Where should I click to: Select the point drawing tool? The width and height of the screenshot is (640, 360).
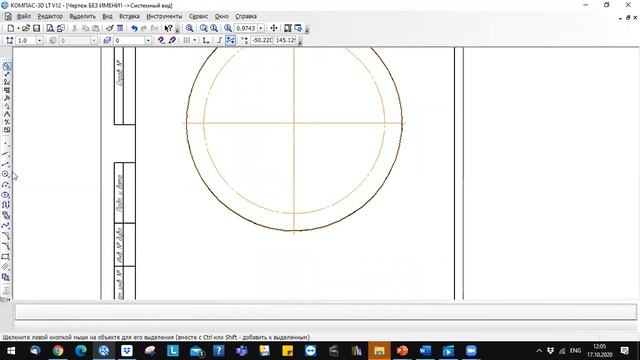tap(6, 144)
